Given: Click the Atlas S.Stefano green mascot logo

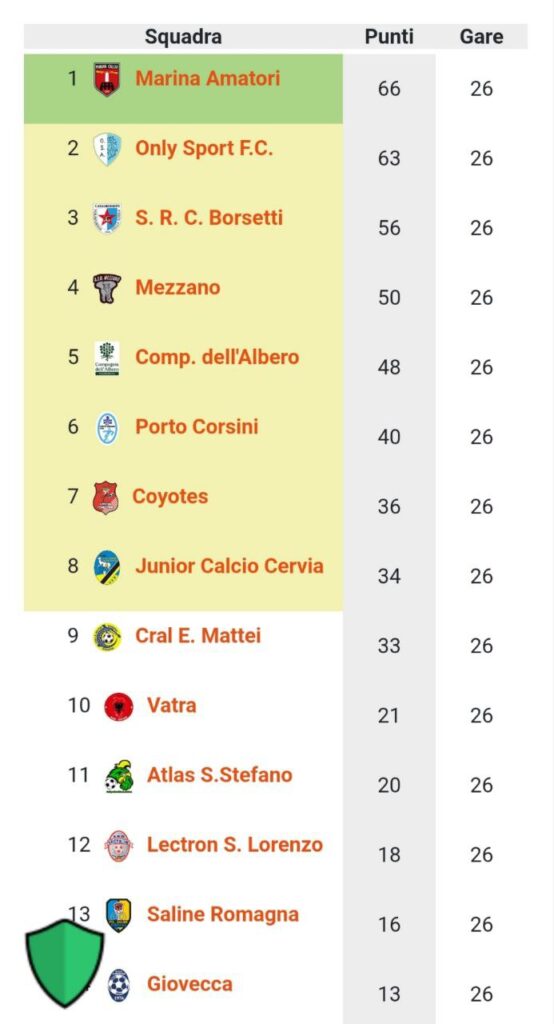Looking at the screenshot, I should [119, 776].
